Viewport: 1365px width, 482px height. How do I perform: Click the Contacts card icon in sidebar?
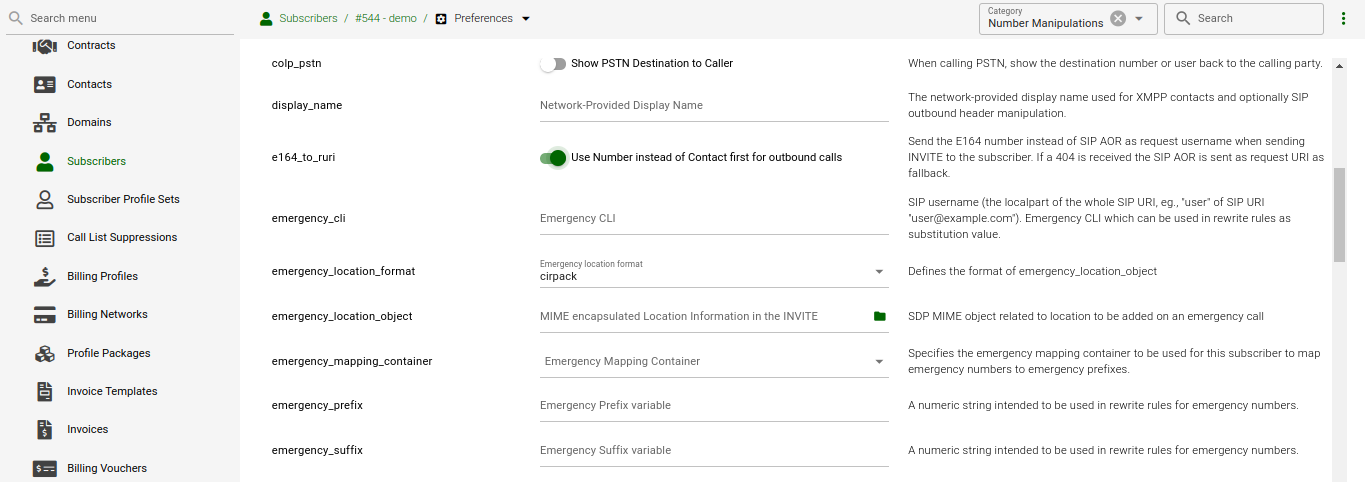tap(45, 85)
